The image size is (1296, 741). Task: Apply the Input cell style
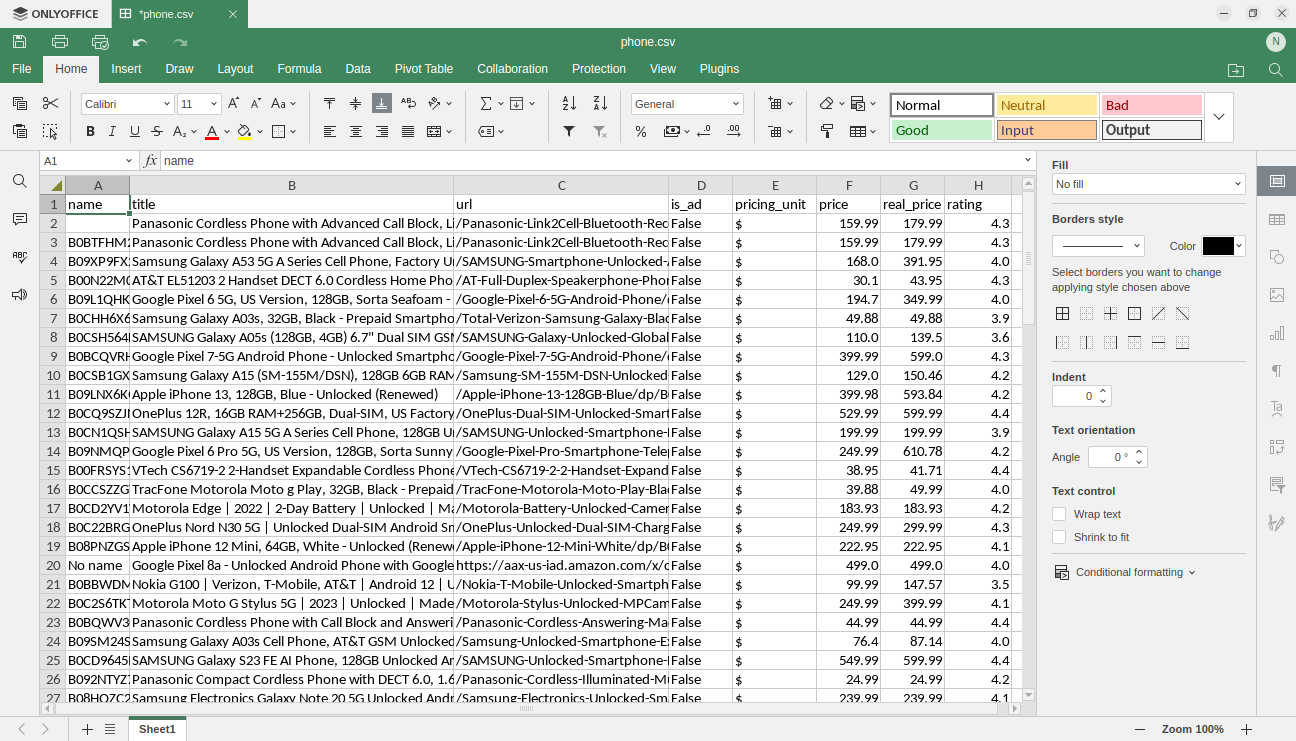1047,130
